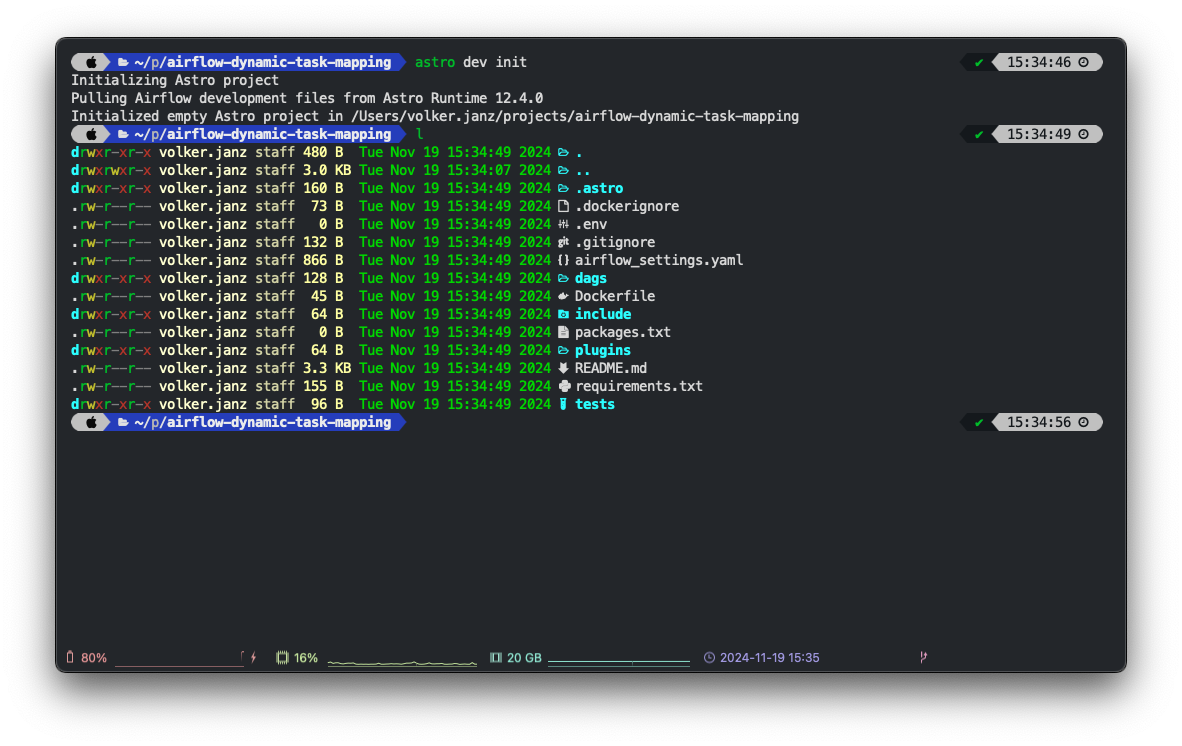Click the git icon beside .gitignore
The image size is (1182, 746).
(563, 242)
